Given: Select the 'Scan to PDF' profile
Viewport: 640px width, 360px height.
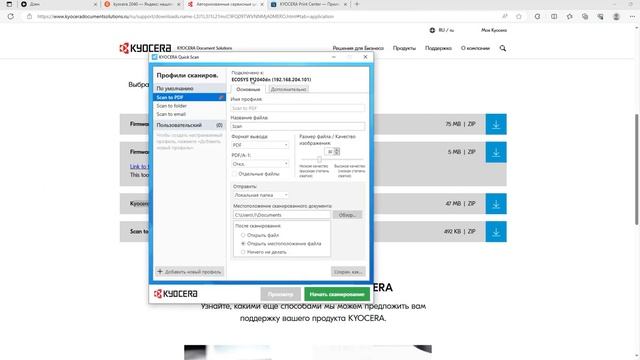Looking at the screenshot, I should pos(189,97).
